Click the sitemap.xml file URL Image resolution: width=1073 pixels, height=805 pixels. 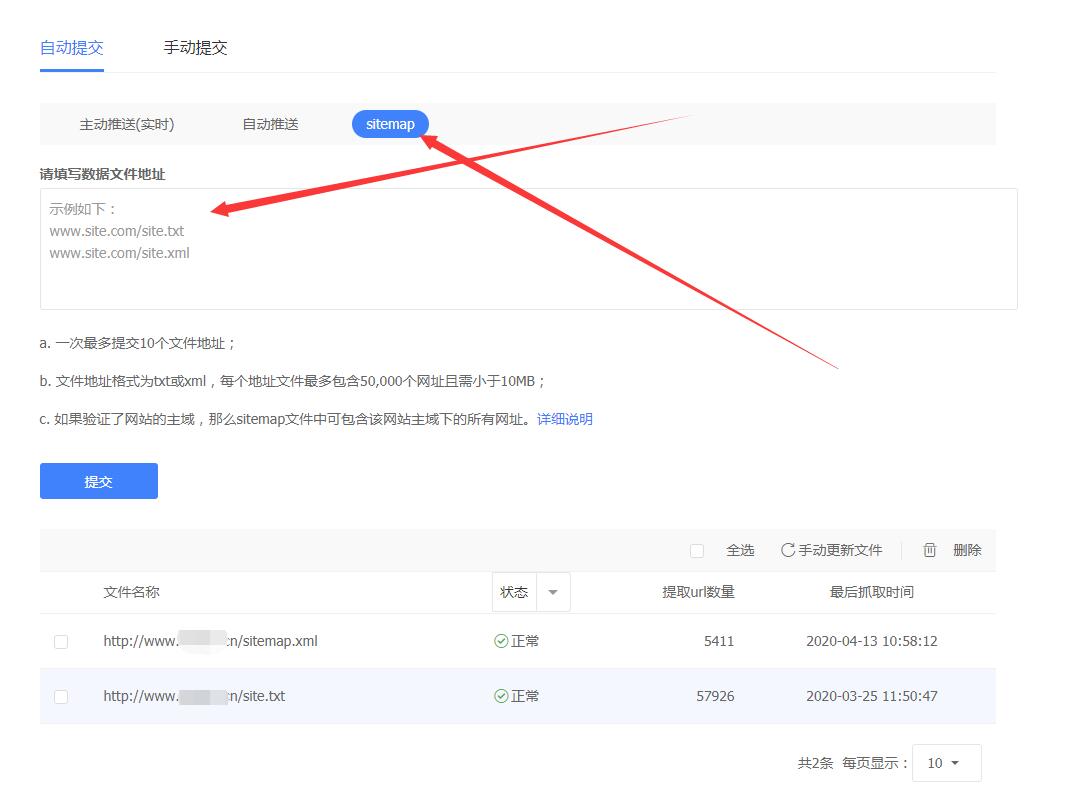tap(210, 641)
